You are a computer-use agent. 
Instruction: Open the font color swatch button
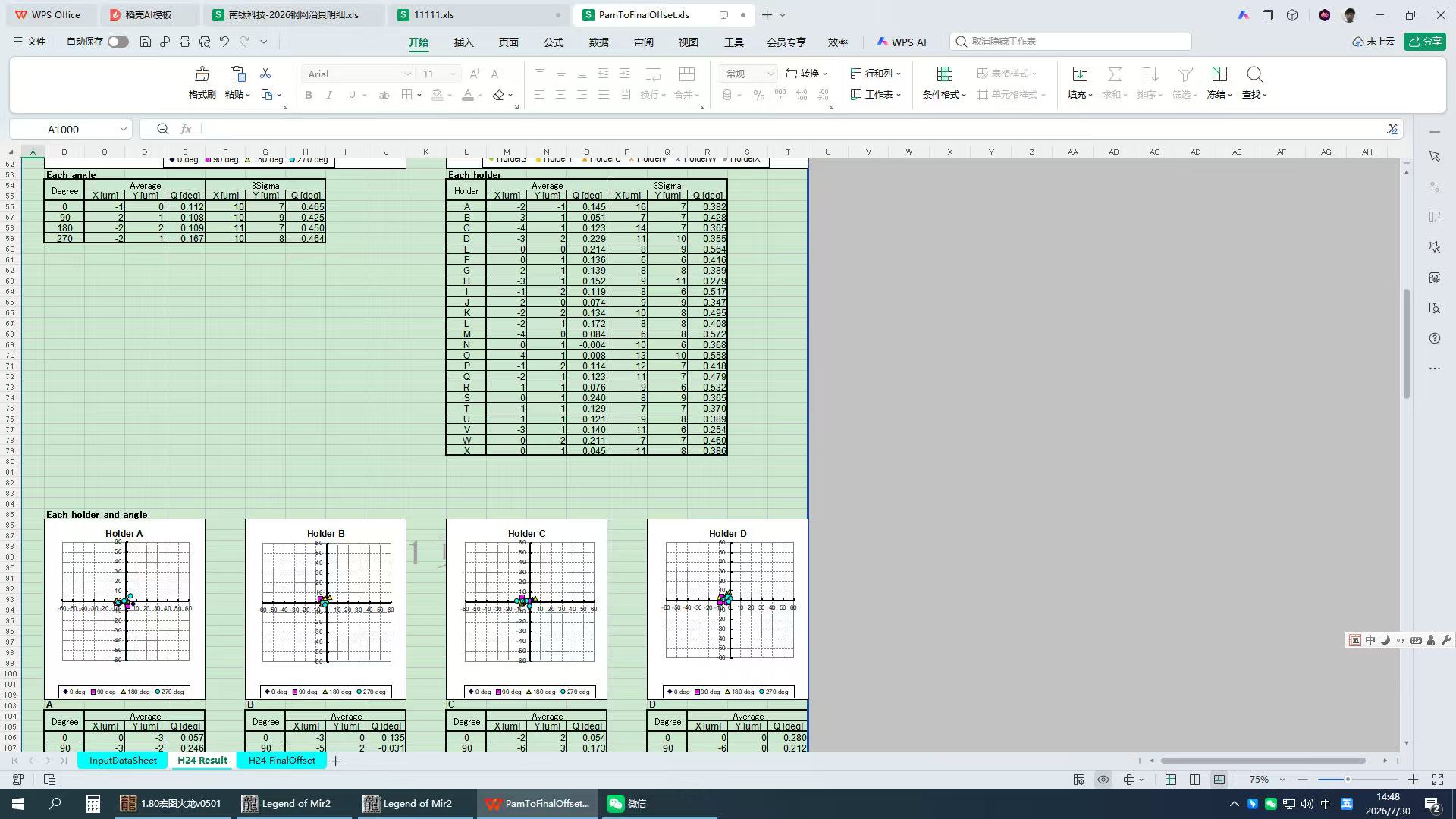[468, 95]
